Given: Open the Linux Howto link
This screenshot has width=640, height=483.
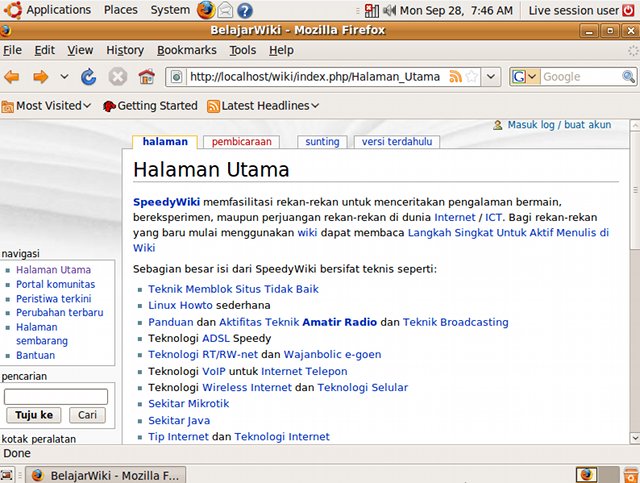Looking at the screenshot, I should pyautogui.click(x=180, y=305).
